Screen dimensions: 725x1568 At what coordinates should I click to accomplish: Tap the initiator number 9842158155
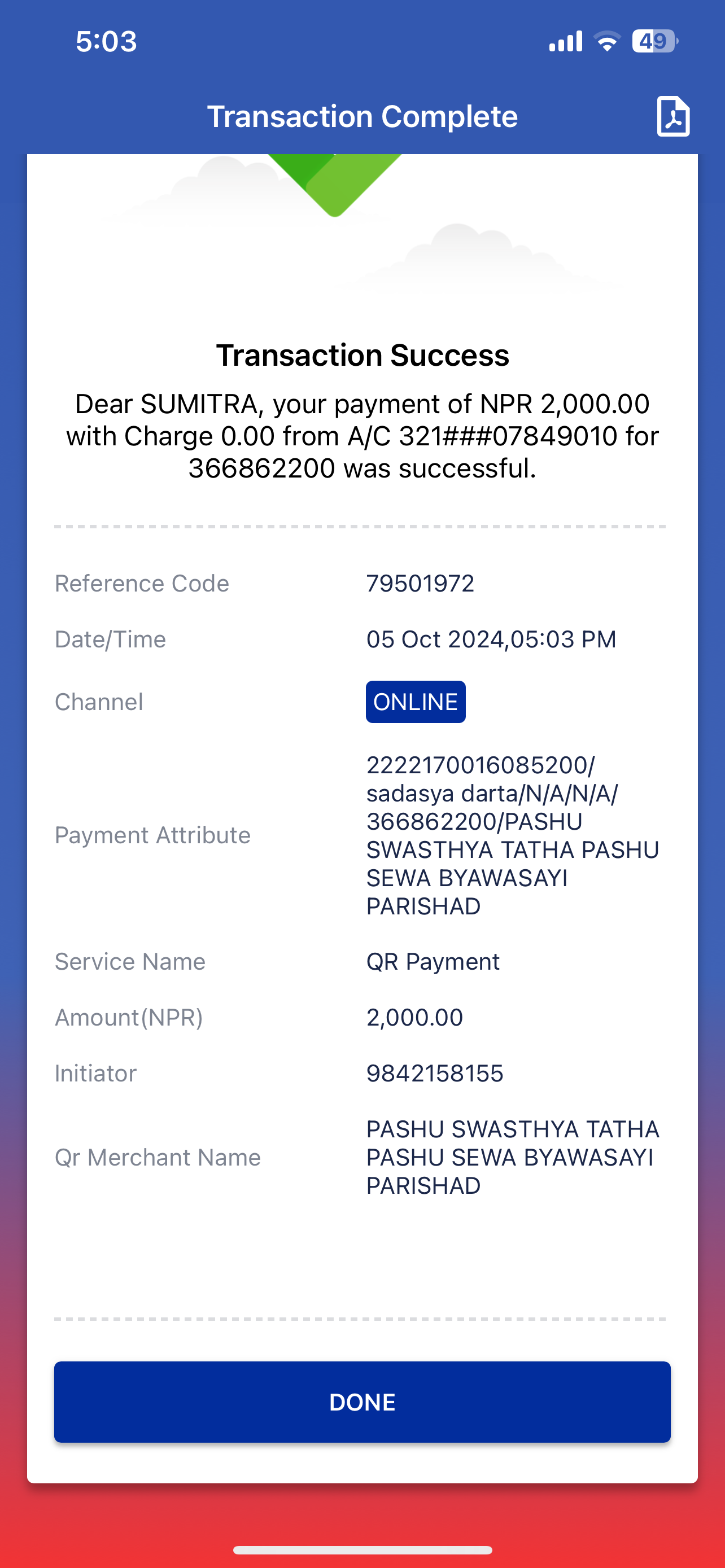(435, 1073)
